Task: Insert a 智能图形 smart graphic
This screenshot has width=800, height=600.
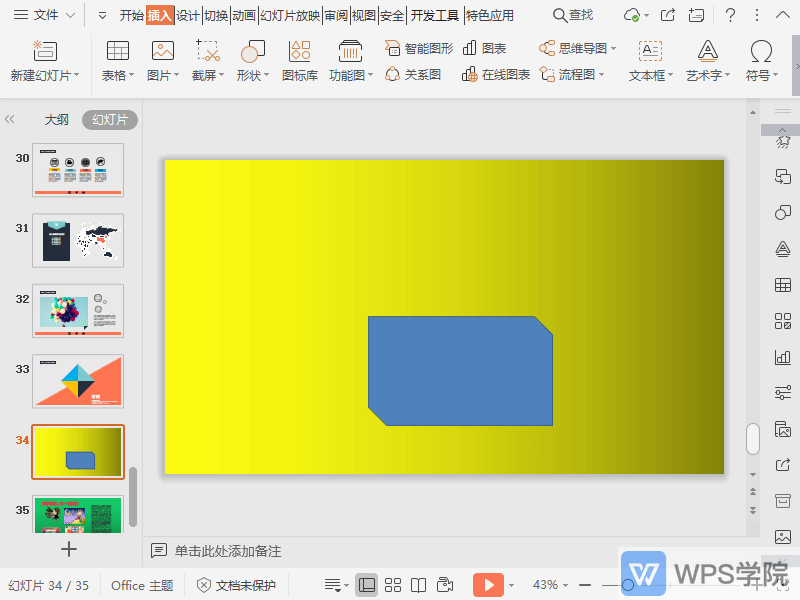Action: point(419,48)
